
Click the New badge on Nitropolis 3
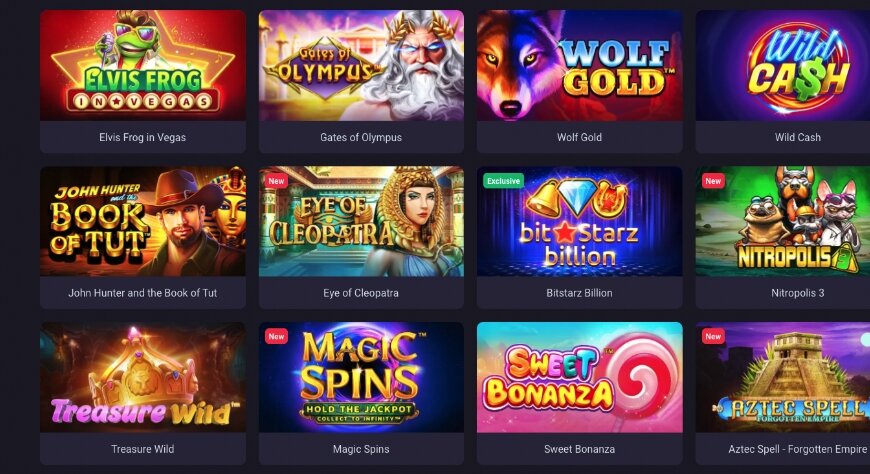pyautogui.click(x=714, y=181)
